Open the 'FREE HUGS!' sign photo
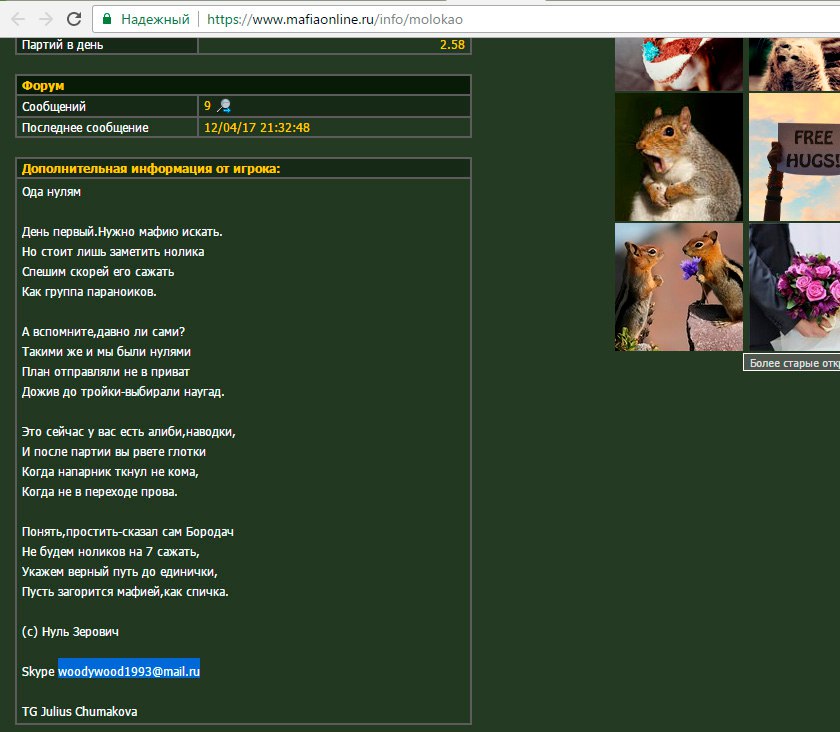Viewport: 840px width, 732px height. tap(794, 157)
